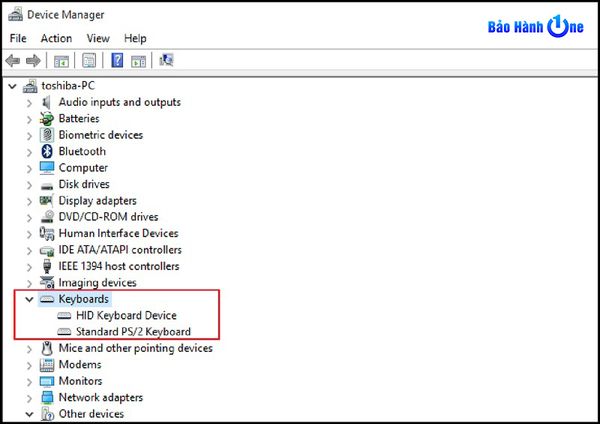
Task: Collapse the Keyboards category
Action: tap(27, 299)
